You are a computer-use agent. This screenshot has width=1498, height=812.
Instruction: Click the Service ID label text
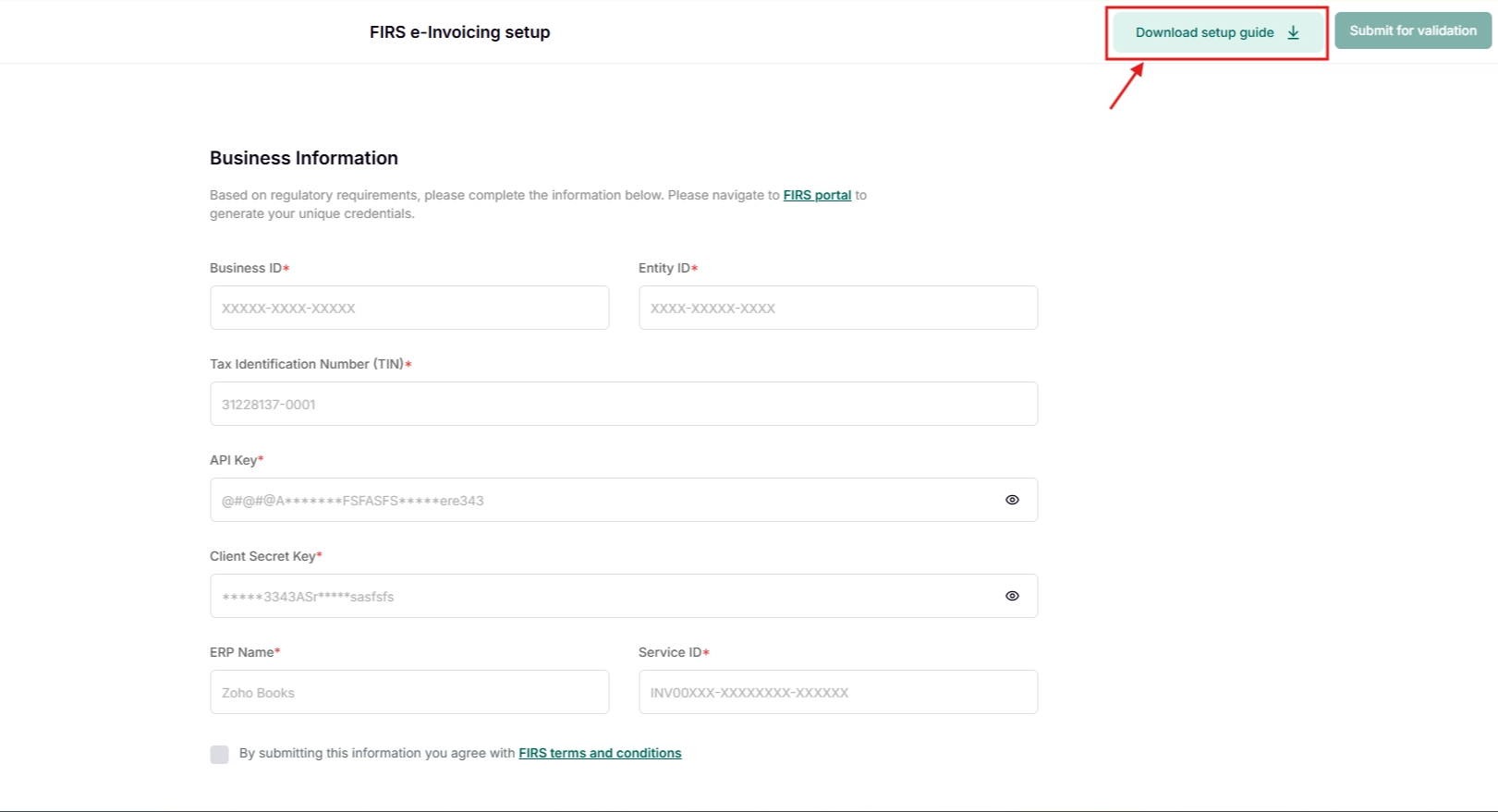(x=670, y=652)
